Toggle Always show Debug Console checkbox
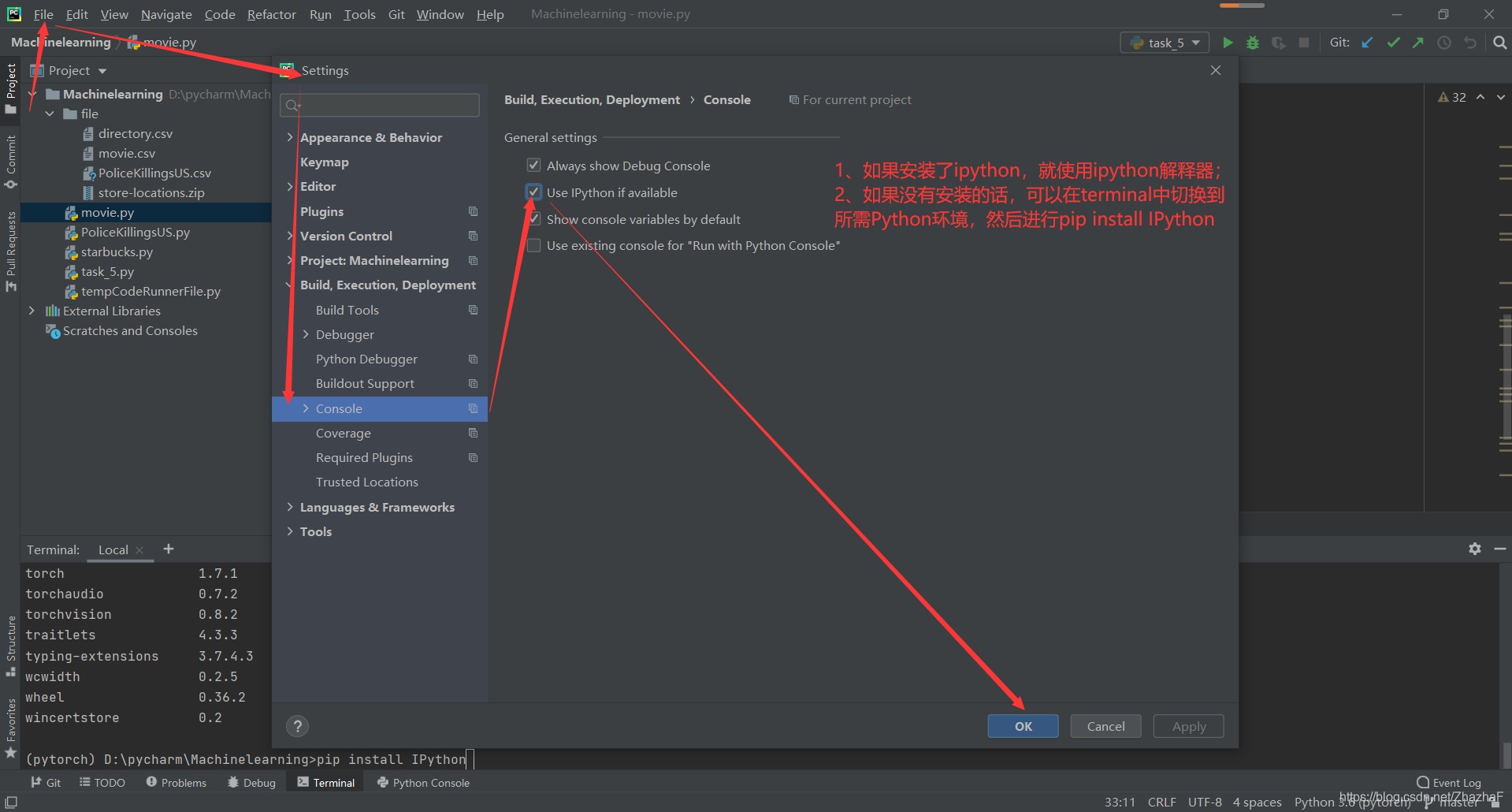The width and height of the screenshot is (1512, 812). [x=533, y=166]
